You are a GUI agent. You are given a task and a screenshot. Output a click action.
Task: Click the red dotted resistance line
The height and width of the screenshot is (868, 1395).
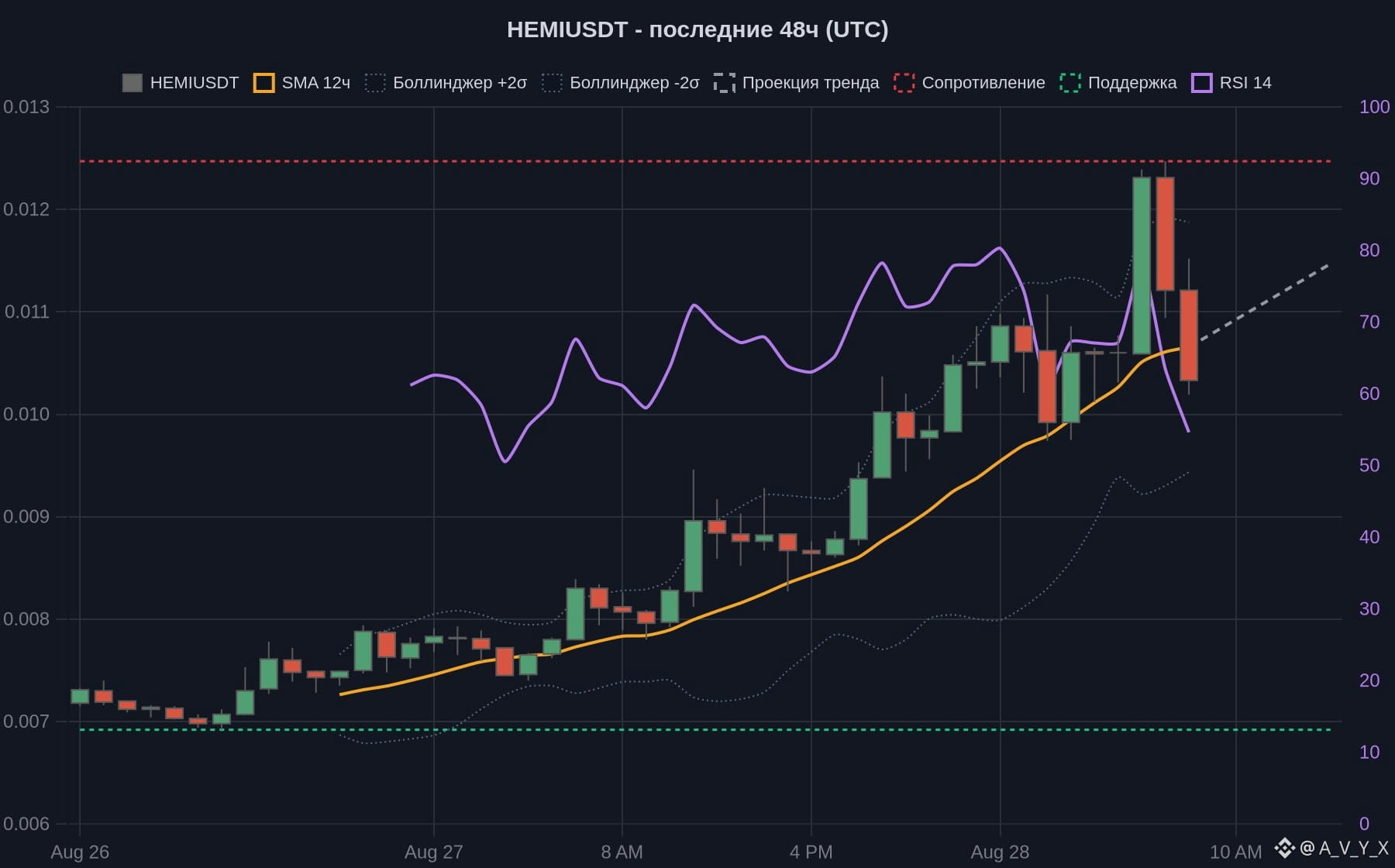[x=705, y=161]
